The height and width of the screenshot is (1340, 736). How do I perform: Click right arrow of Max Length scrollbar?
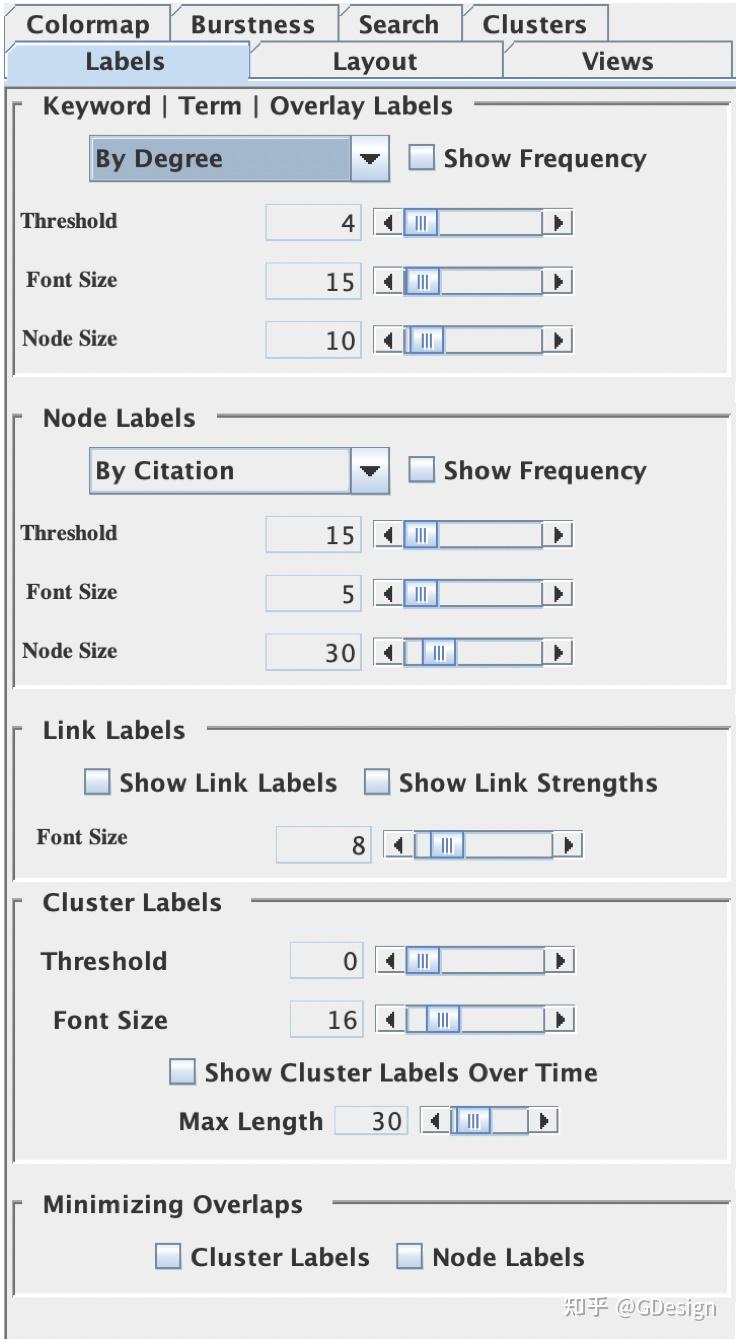point(543,1121)
